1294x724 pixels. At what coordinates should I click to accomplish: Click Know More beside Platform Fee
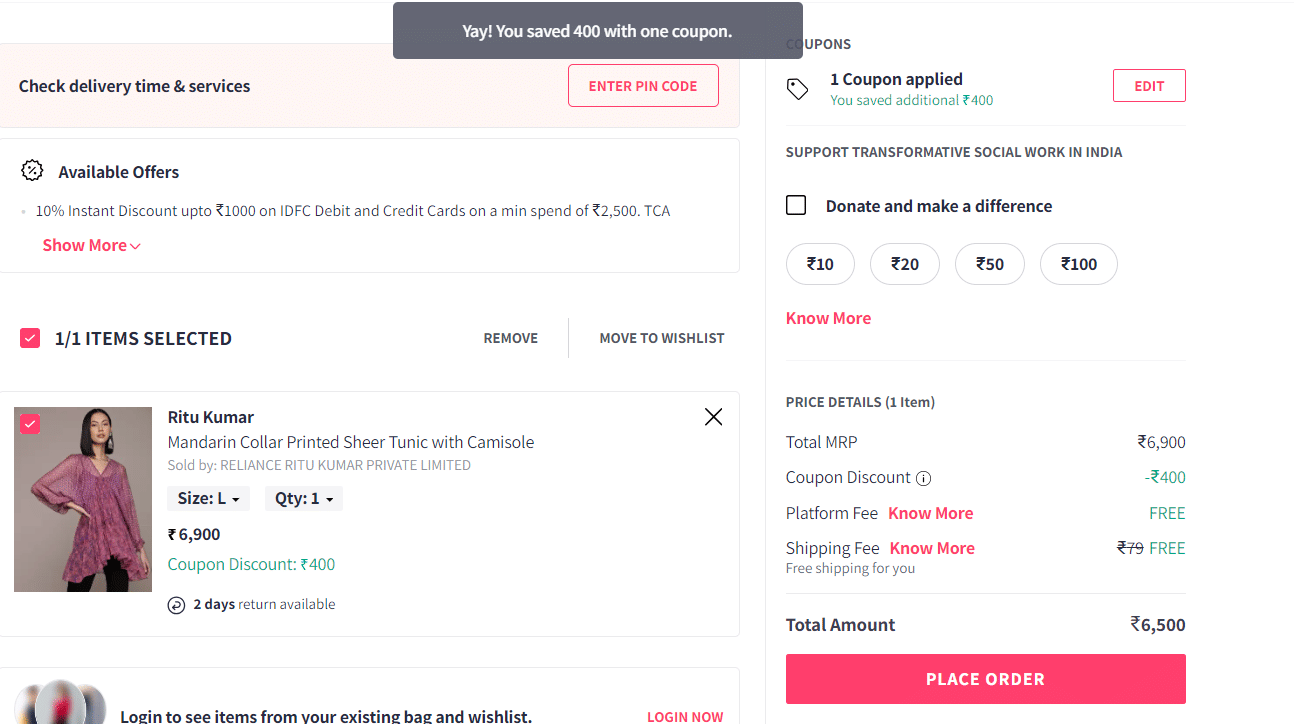[x=930, y=512]
